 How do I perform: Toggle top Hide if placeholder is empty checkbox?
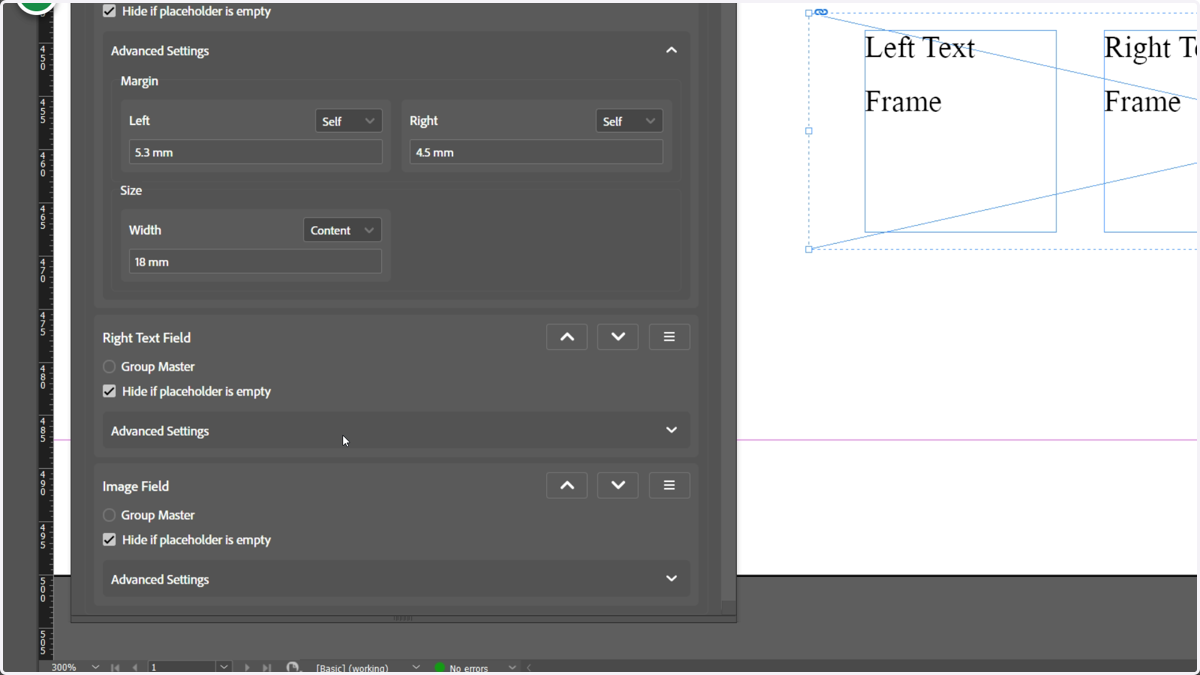(x=109, y=11)
